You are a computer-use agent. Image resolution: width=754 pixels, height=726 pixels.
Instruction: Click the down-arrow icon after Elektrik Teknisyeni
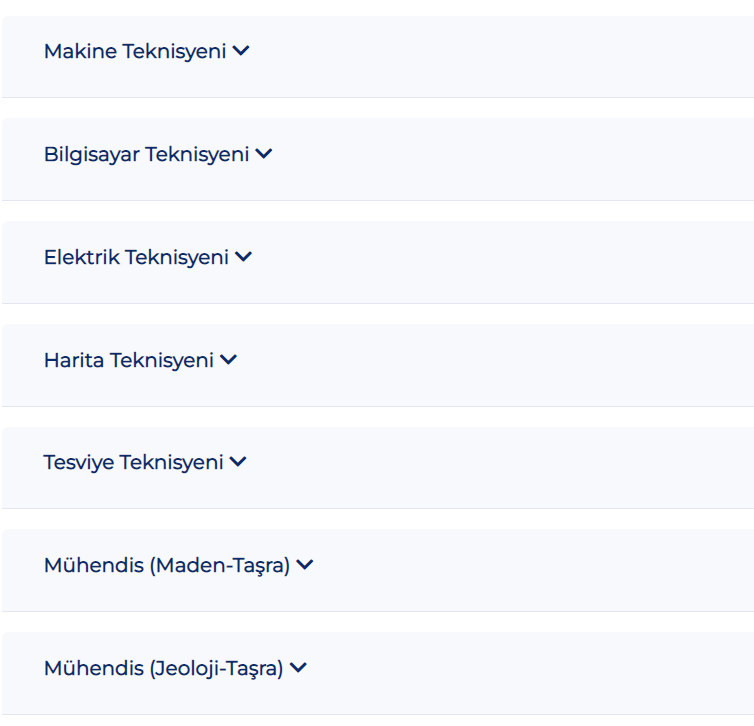[243, 257]
